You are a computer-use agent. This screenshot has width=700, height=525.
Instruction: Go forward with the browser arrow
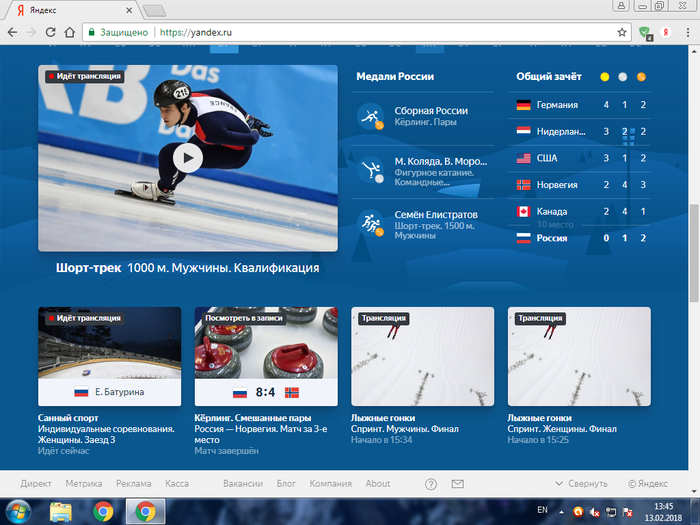coord(31,32)
